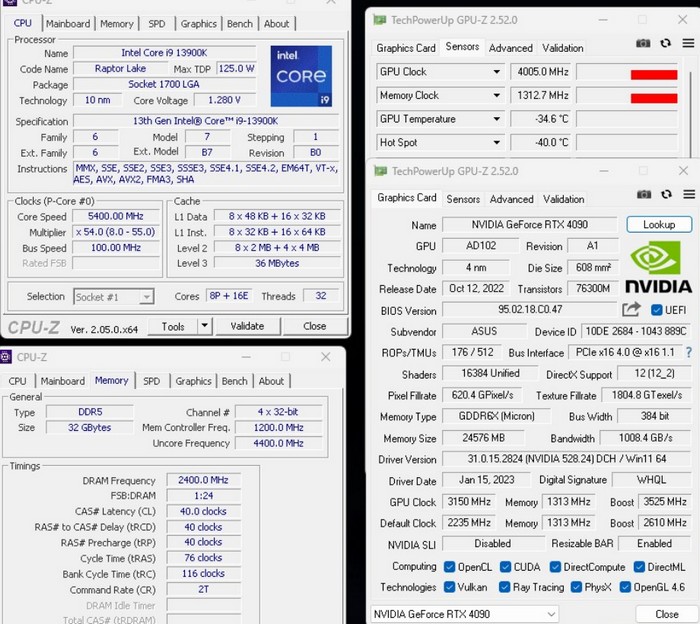
Task: Click the refresh icon in Graphics Card window
Action: tap(665, 195)
